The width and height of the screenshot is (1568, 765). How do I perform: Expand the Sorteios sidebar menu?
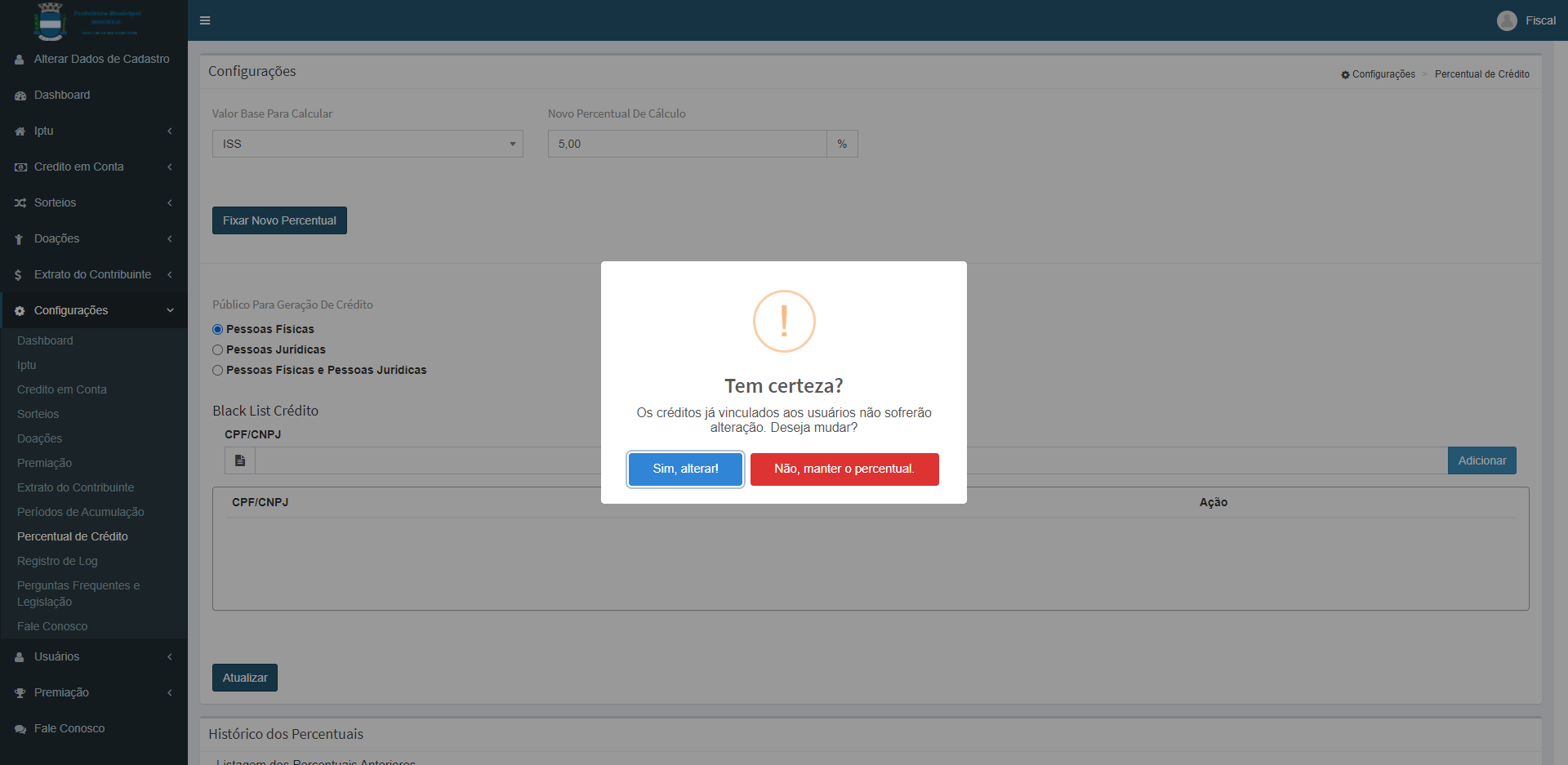[94, 202]
